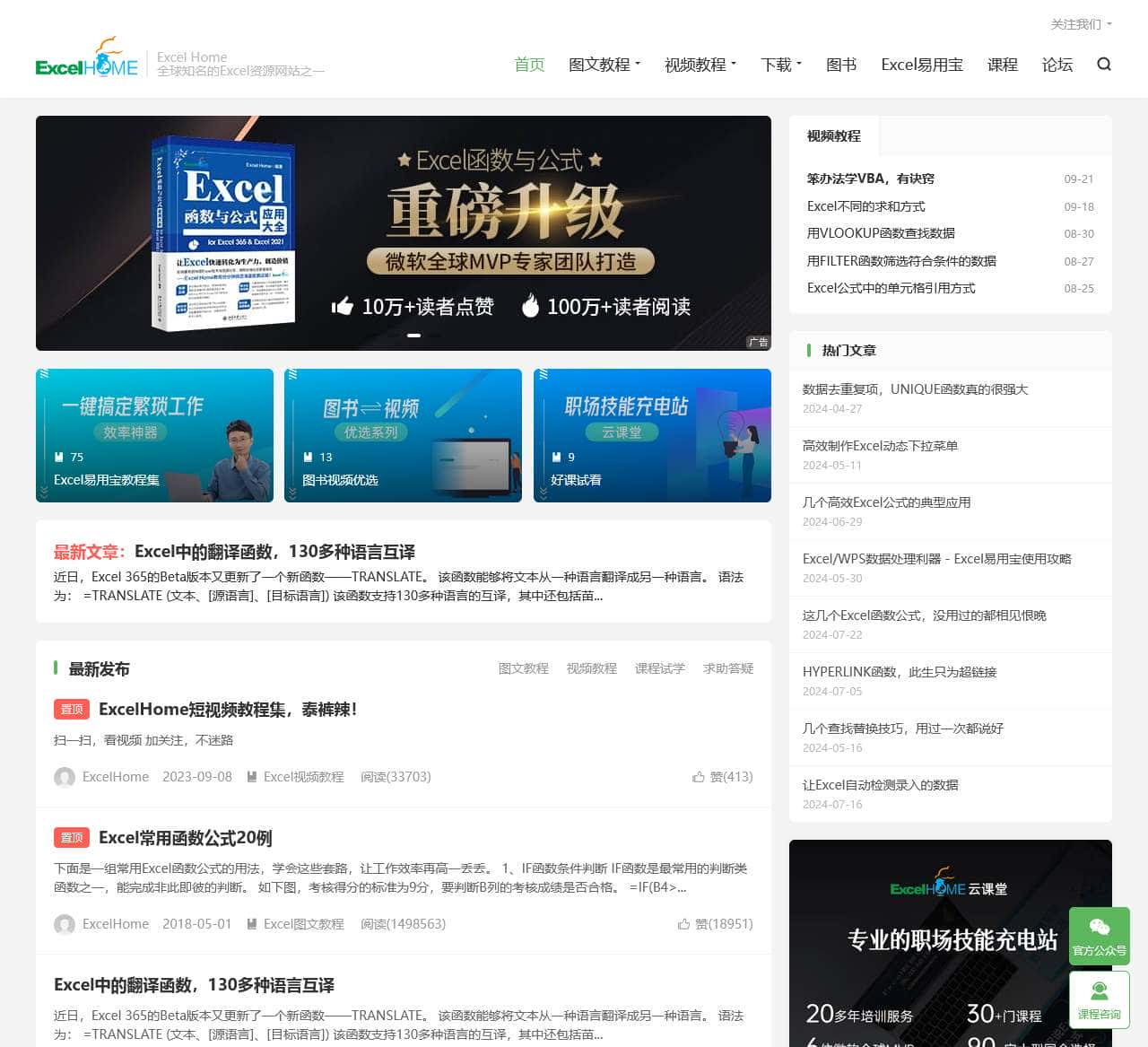Open video 用VLOOKUP函数查找数据
This screenshot has width=1148, height=1047.
click(x=881, y=233)
